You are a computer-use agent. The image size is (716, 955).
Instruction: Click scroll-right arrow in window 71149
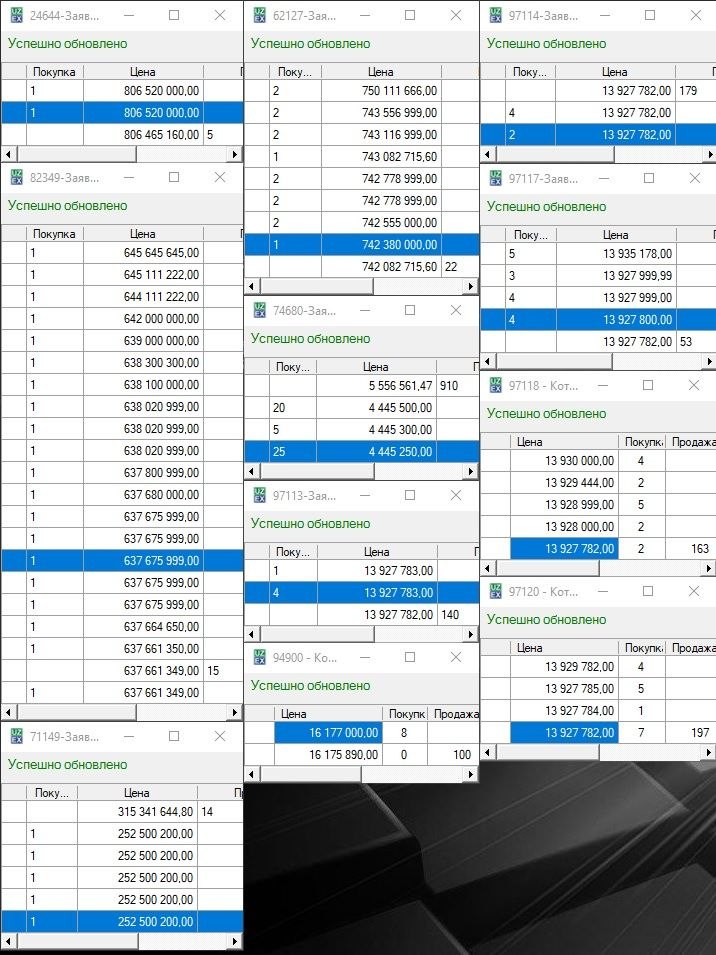[236, 942]
